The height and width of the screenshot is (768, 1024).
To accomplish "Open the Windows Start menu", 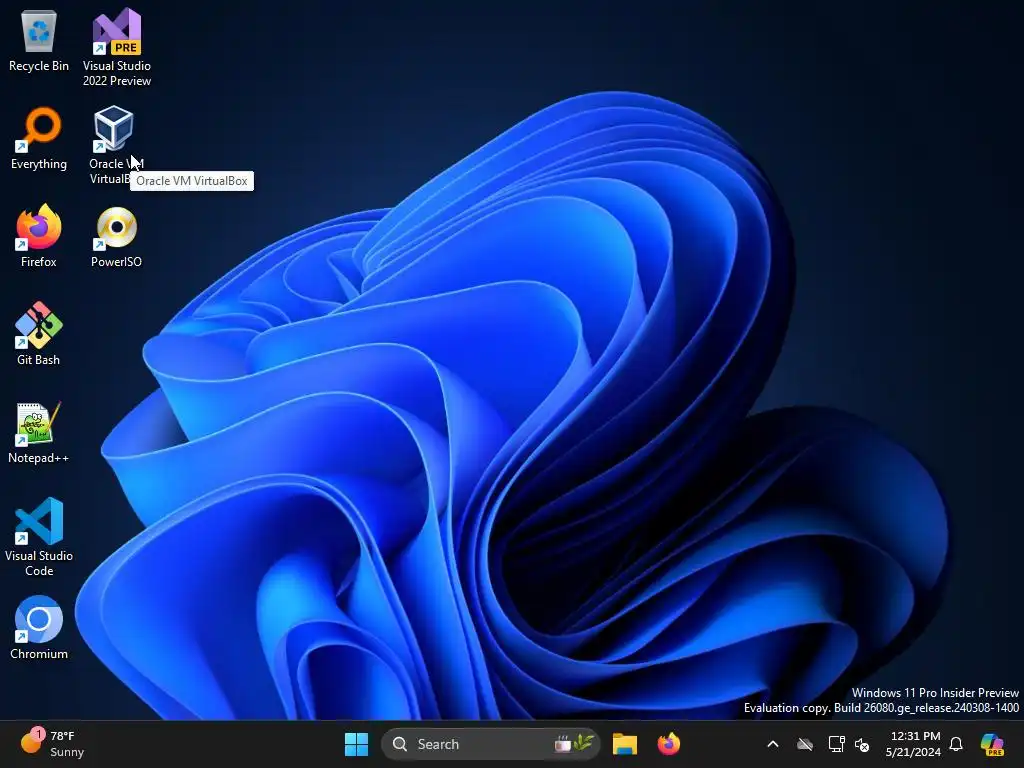I will [x=357, y=744].
